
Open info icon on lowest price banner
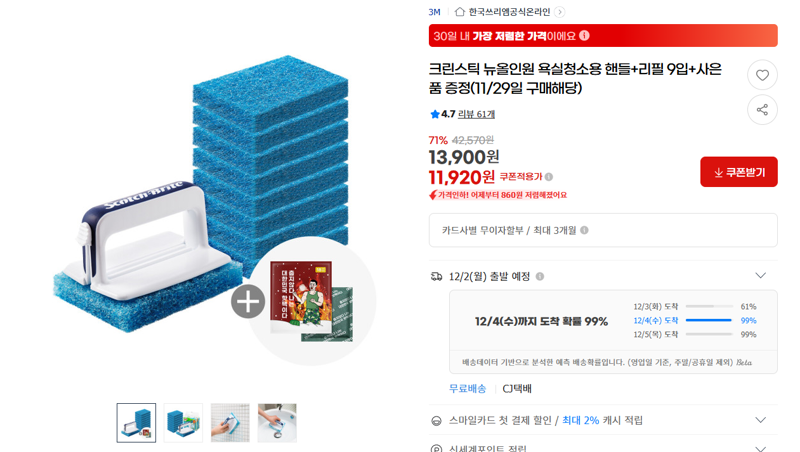coord(585,36)
